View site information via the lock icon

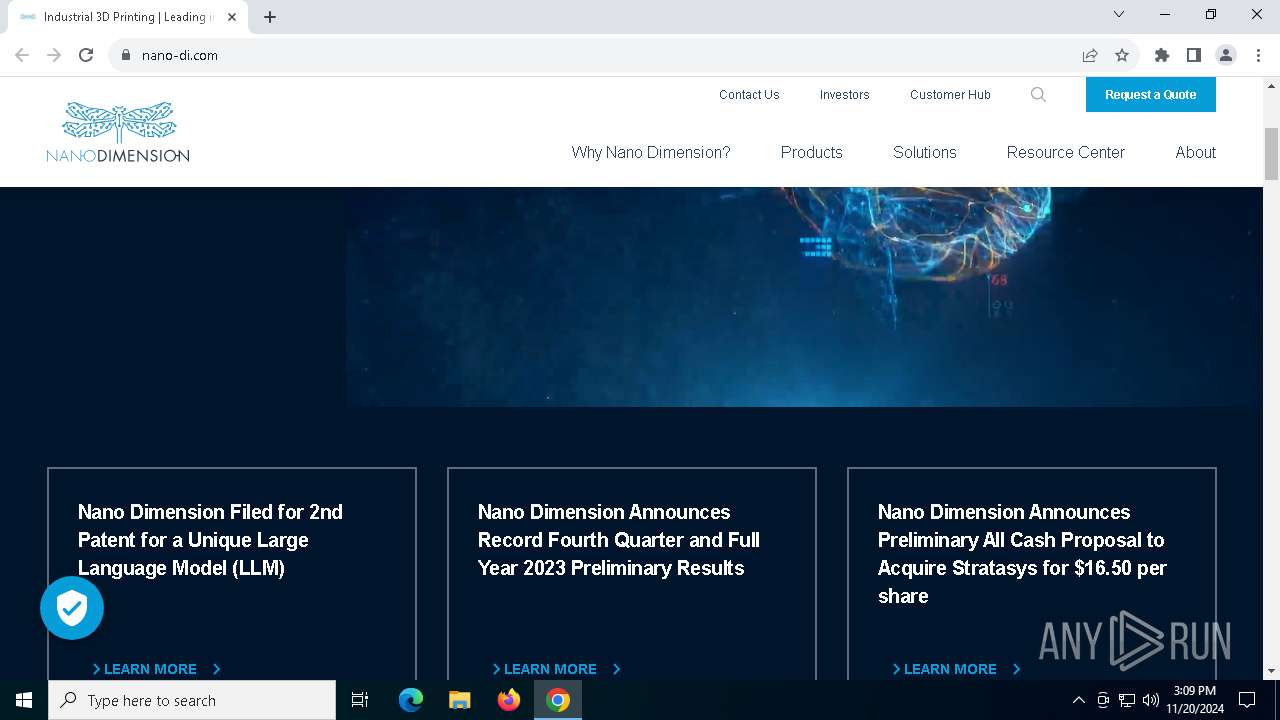pos(126,55)
